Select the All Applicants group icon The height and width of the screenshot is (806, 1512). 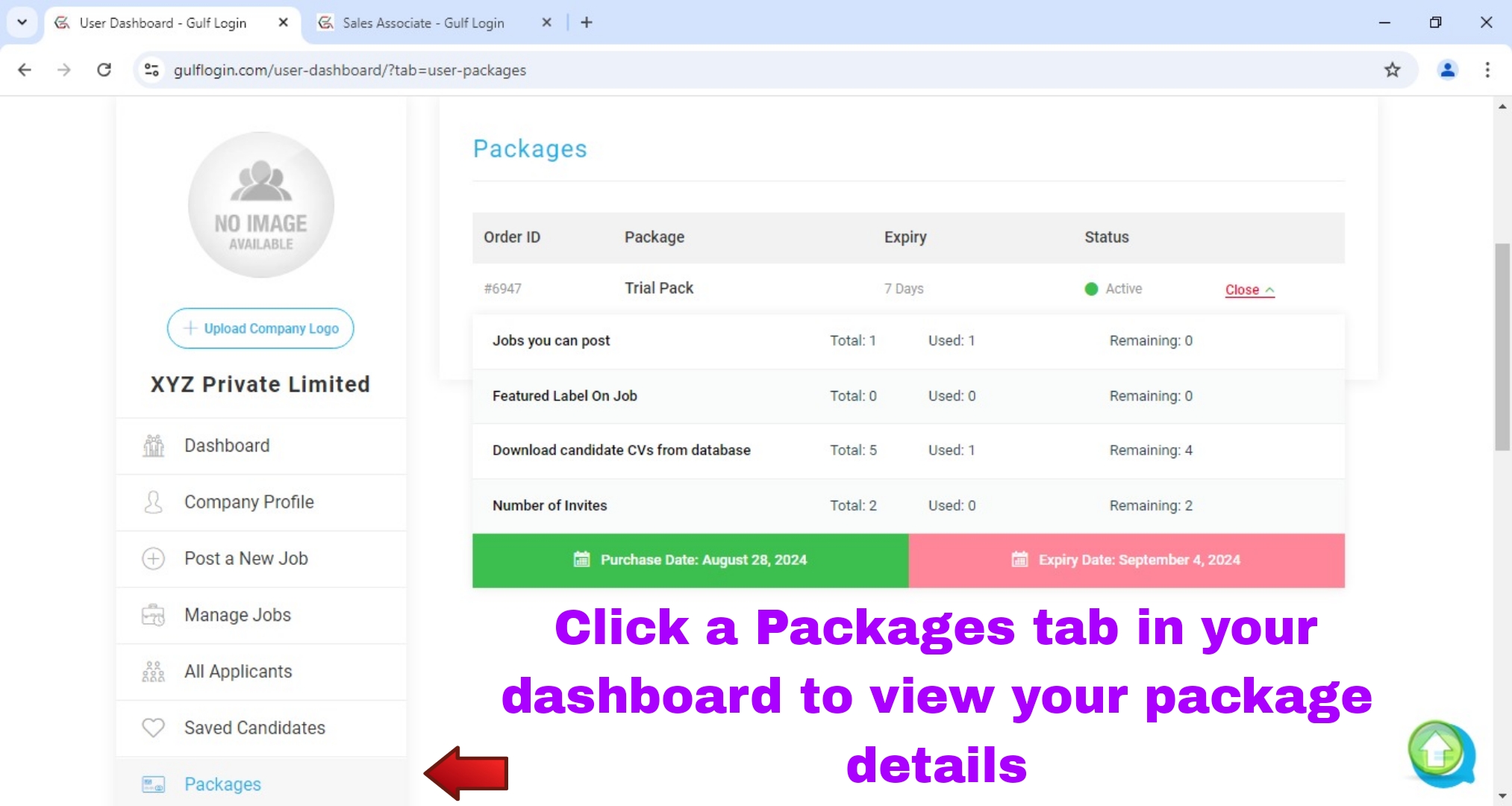[153, 671]
